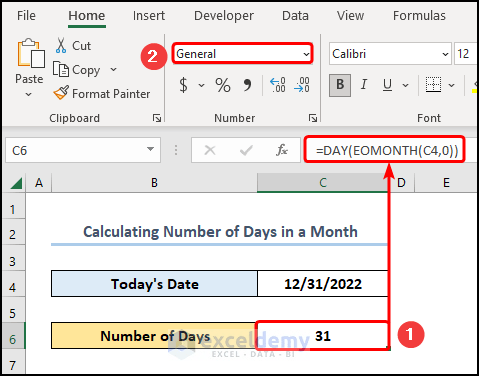Switch to the Home tab
479x376 pixels.
[x=87, y=16]
